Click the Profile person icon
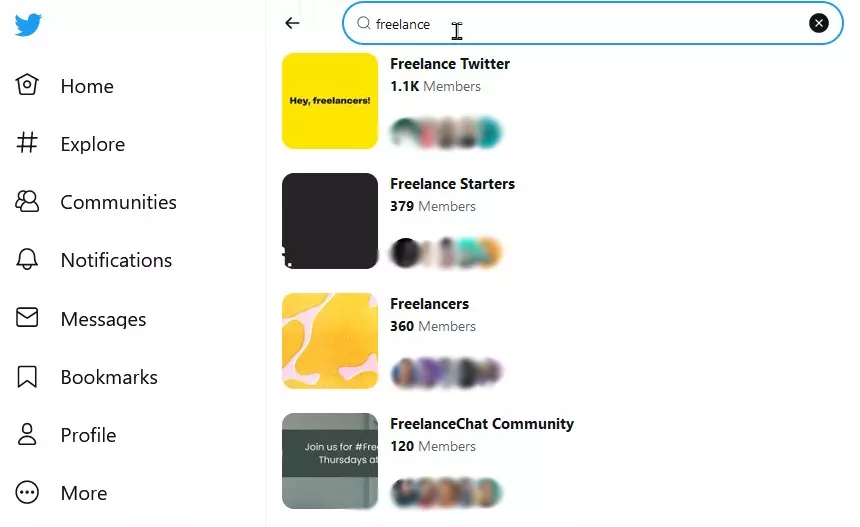This screenshot has width=860, height=527. pyautogui.click(x=27, y=435)
